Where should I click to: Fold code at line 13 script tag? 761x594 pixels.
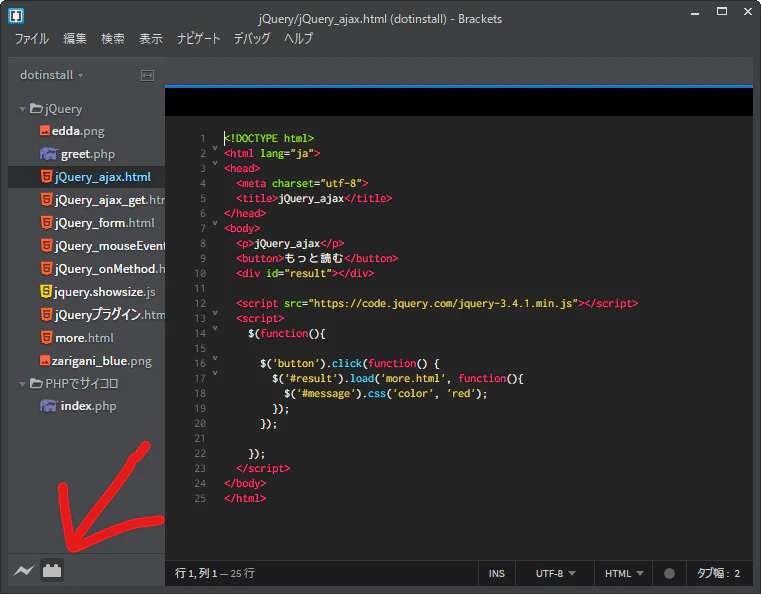(x=215, y=313)
